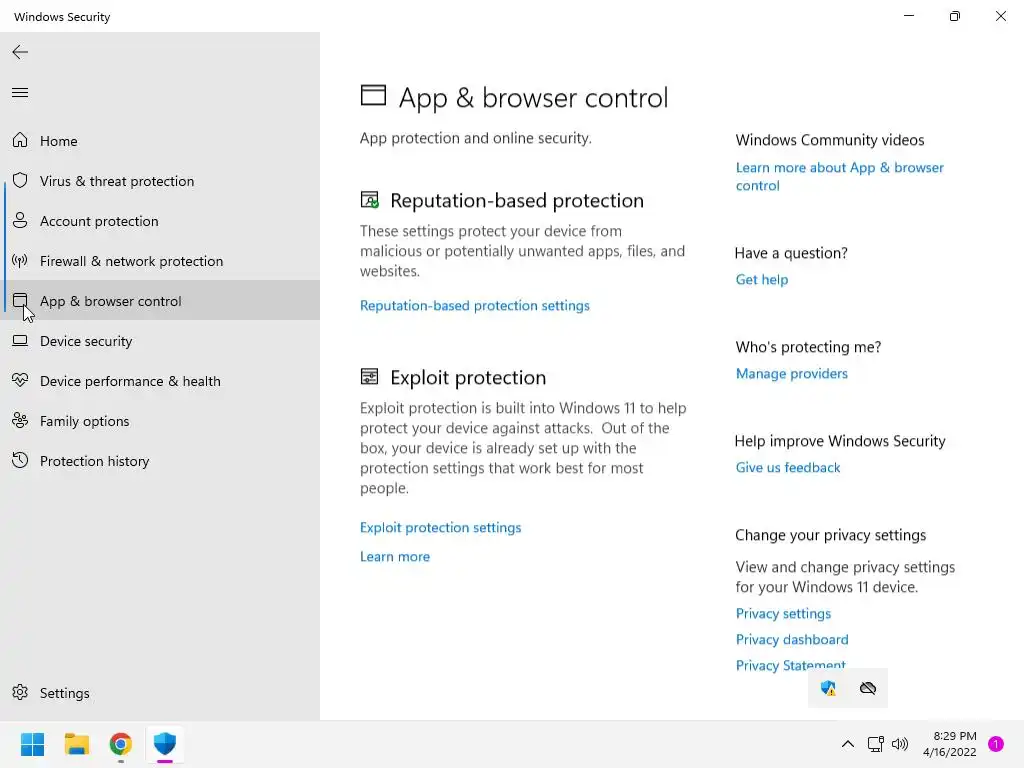Click the taskbar clock showing 8:29 PM

tap(950, 744)
